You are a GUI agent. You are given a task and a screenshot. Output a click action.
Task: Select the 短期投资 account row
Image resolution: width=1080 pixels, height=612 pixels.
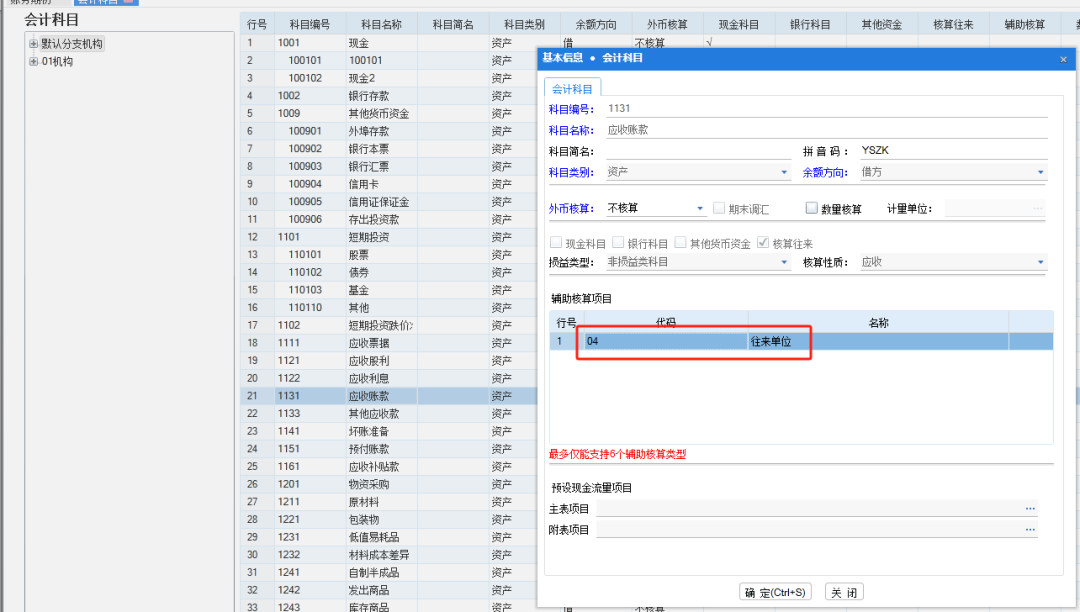coord(389,237)
